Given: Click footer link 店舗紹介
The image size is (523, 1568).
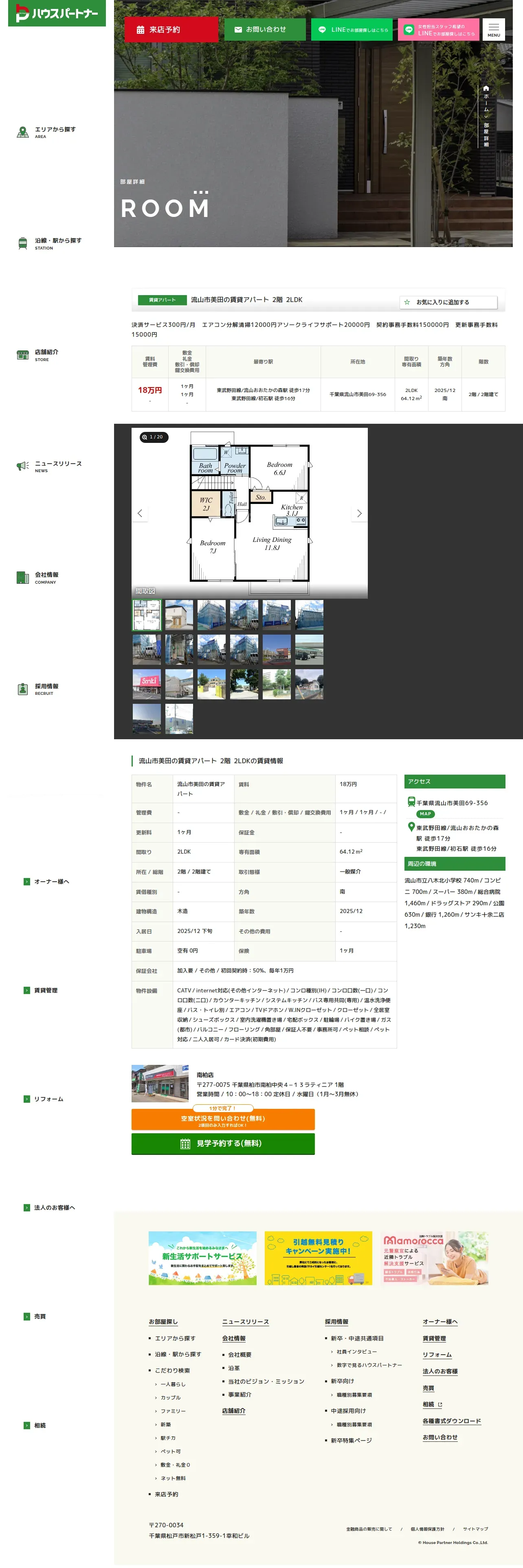Looking at the screenshot, I should pyautogui.click(x=234, y=1410).
